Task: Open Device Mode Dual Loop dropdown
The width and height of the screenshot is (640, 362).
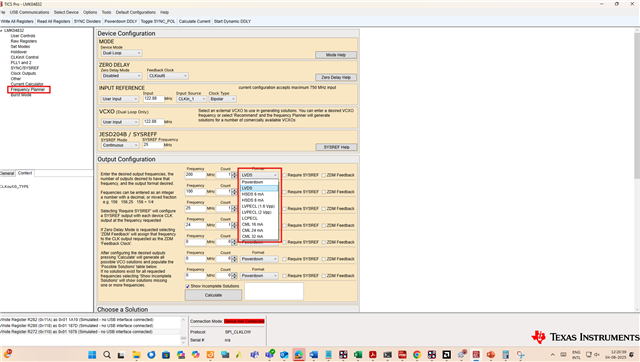Action: coord(121,53)
